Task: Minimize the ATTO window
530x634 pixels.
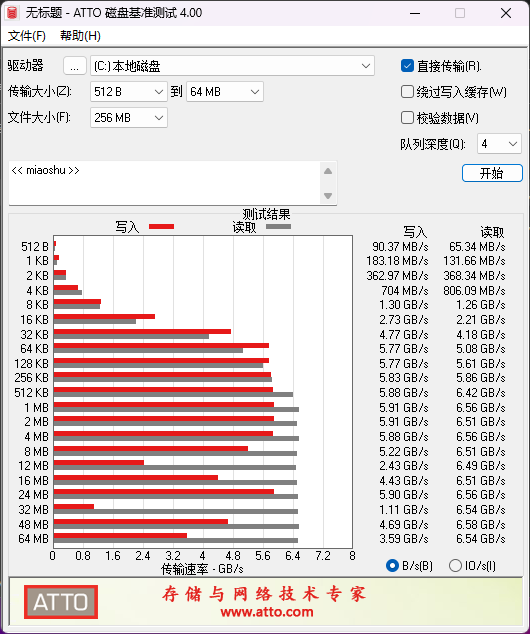Action: pyautogui.click(x=415, y=13)
